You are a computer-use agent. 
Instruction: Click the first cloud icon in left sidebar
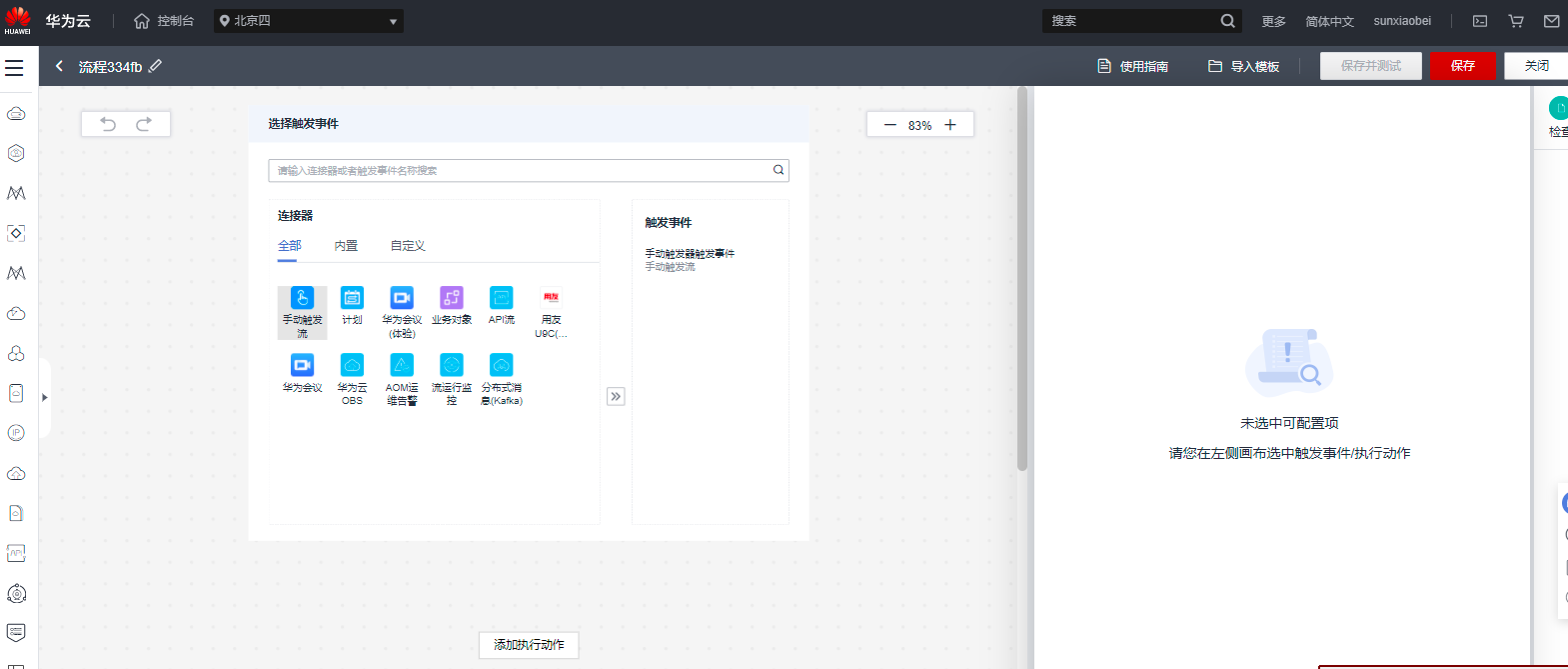click(x=16, y=113)
